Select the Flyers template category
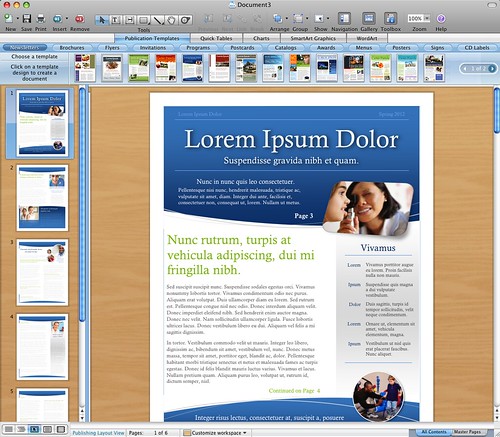This screenshot has width=500, height=437. coord(112,48)
